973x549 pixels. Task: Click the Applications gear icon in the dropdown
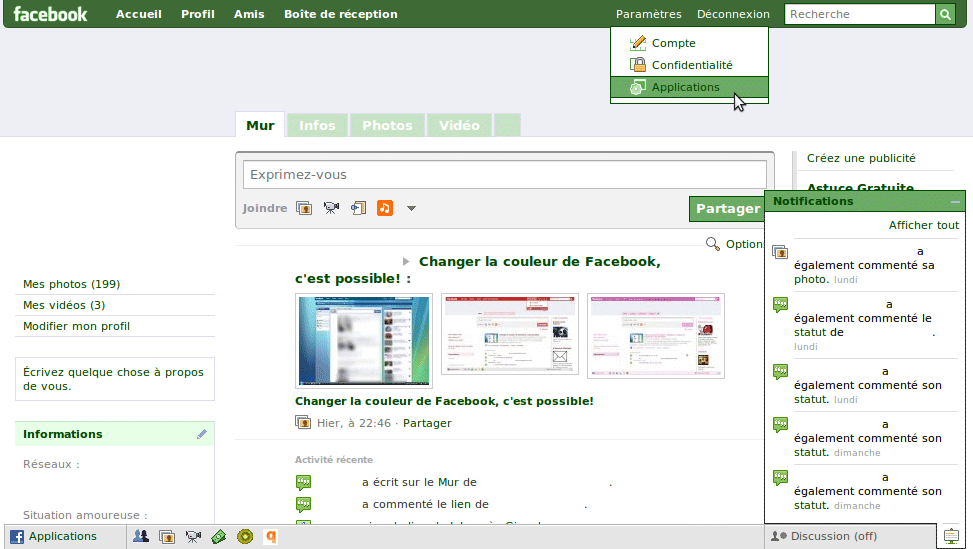[637, 87]
